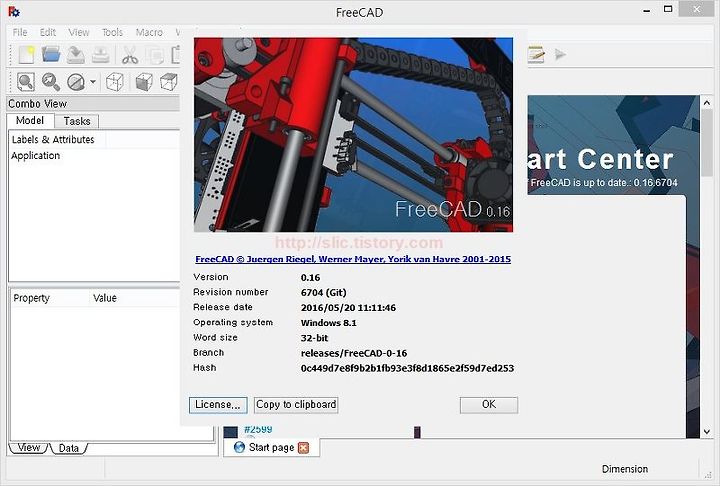
Task: Click the Start page scroll up arrow
Action: [707, 103]
